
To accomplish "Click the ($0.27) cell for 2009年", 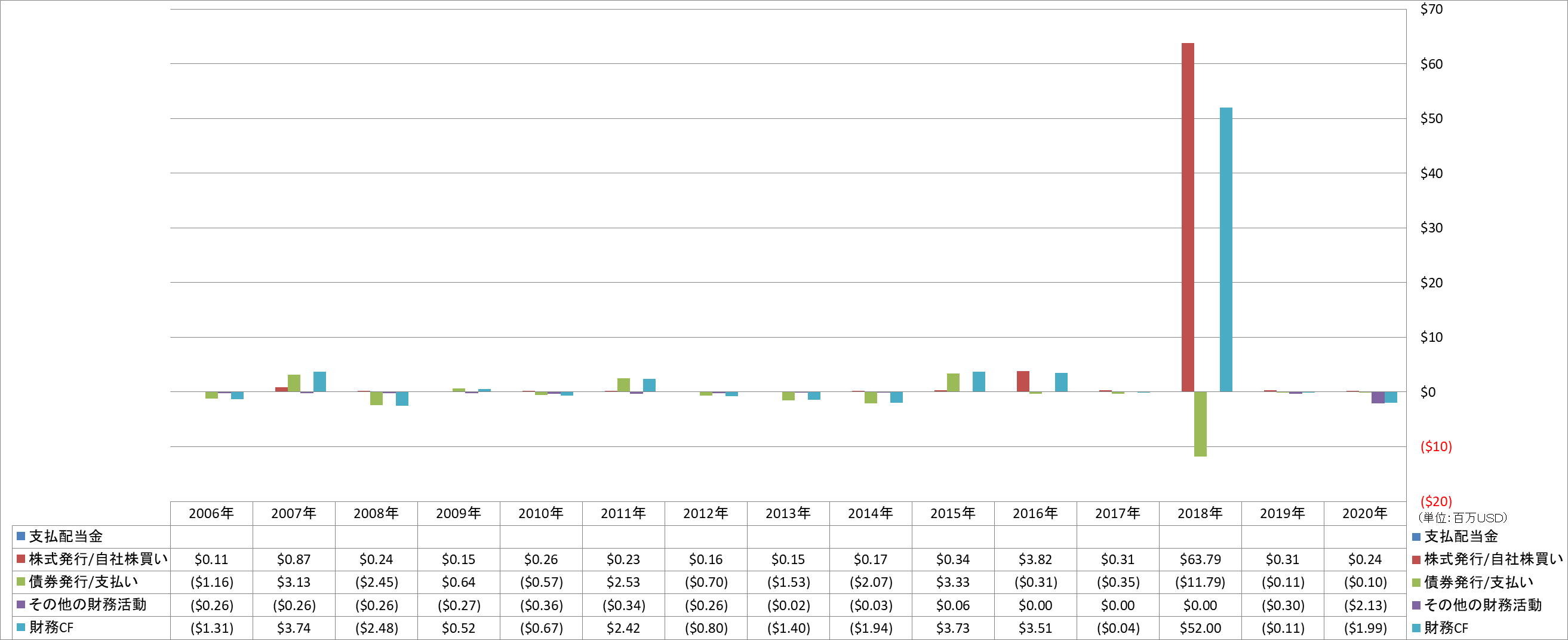I will pyautogui.click(x=459, y=605).
